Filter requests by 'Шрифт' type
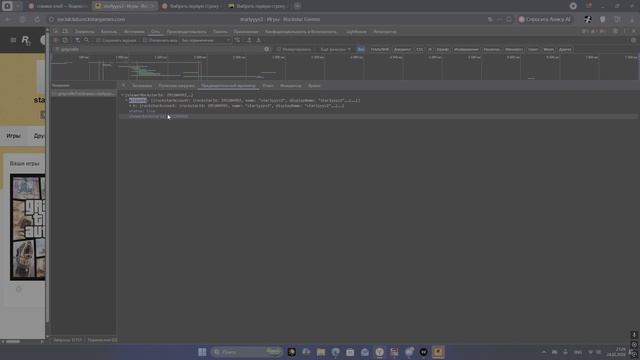Image resolution: width=640 pixels, height=360 pixels. (x=442, y=49)
